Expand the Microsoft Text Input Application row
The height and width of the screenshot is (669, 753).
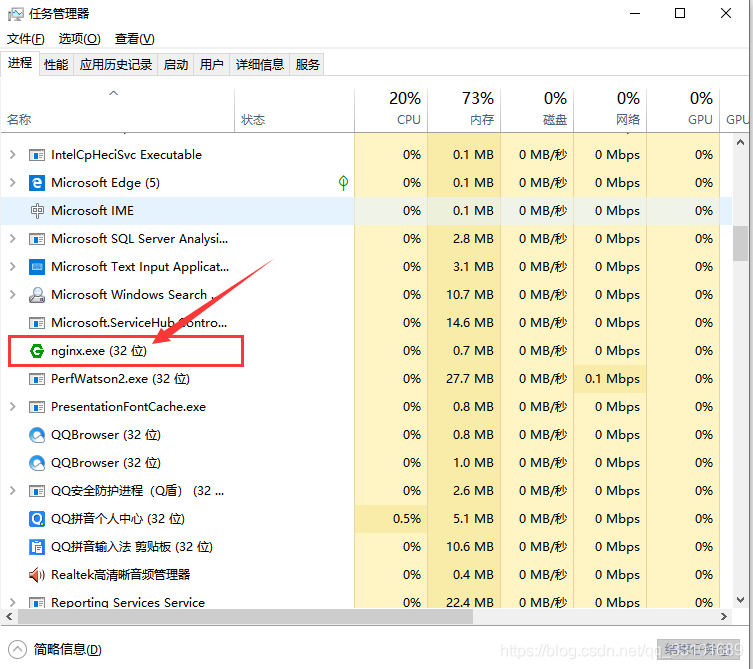[x=13, y=267]
